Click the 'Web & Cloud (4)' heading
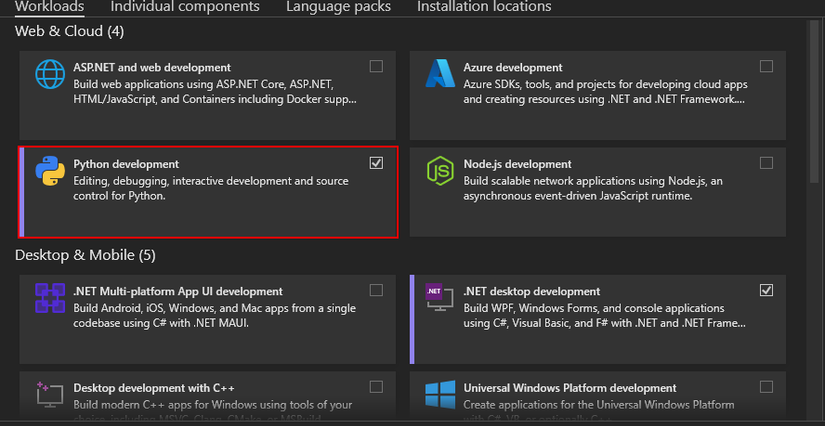 click(69, 32)
